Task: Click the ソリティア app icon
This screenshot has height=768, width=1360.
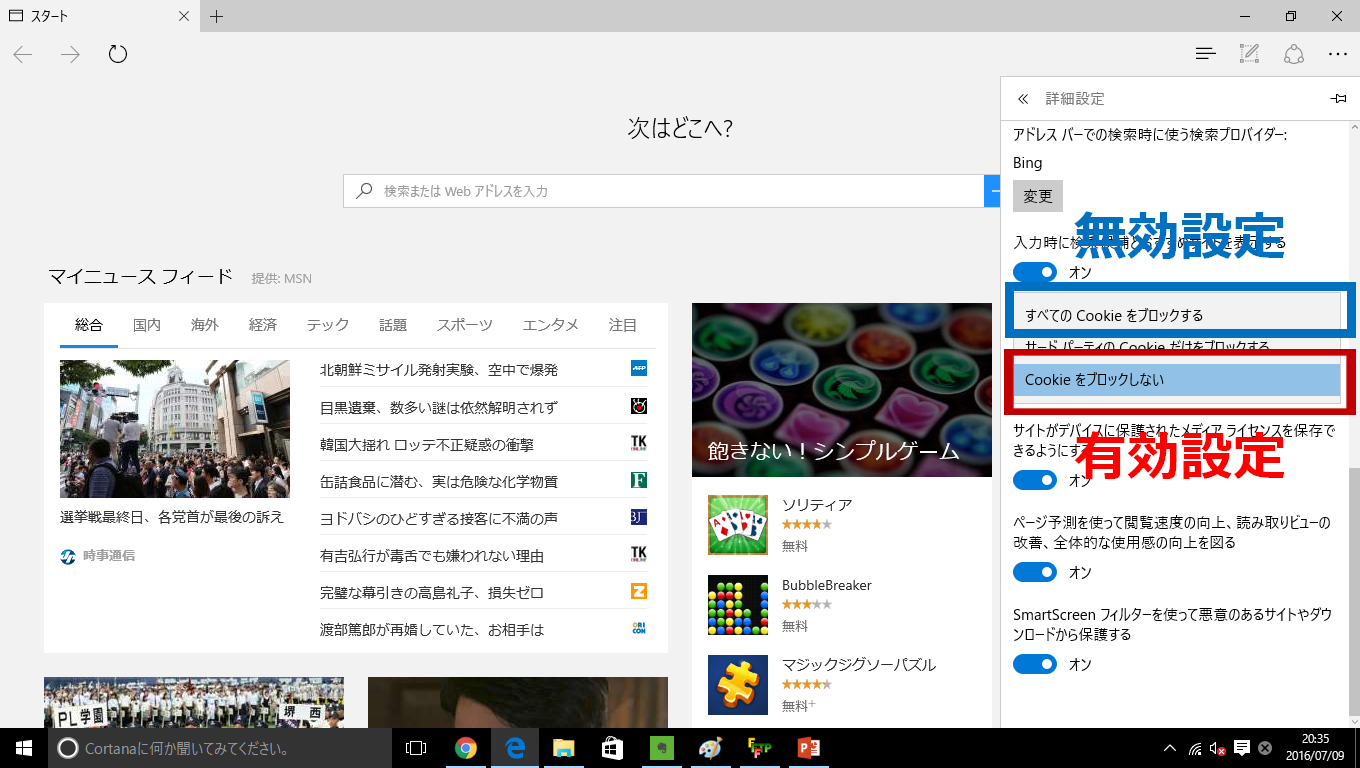Action: (738, 525)
